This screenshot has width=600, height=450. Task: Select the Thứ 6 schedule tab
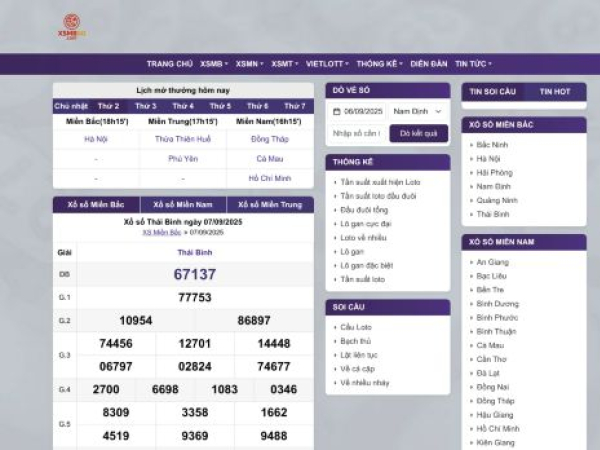coord(258,106)
